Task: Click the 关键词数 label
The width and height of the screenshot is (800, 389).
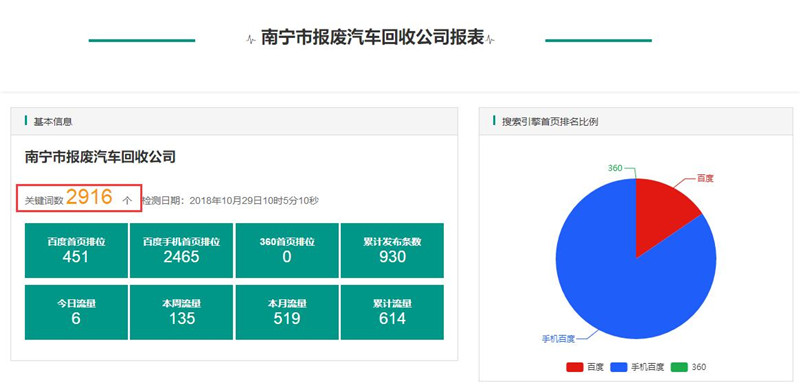Action: 44,201
